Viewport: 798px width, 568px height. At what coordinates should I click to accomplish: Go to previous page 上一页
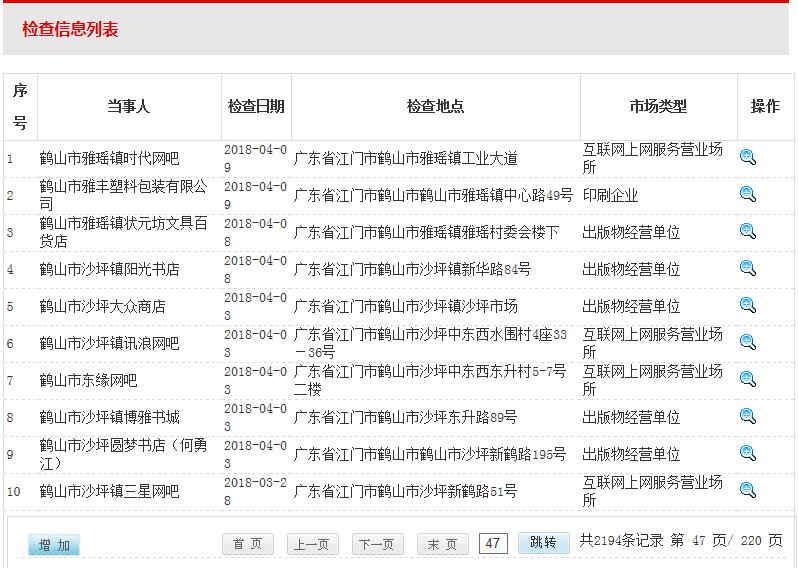pyautogui.click(x=313, y=544)
